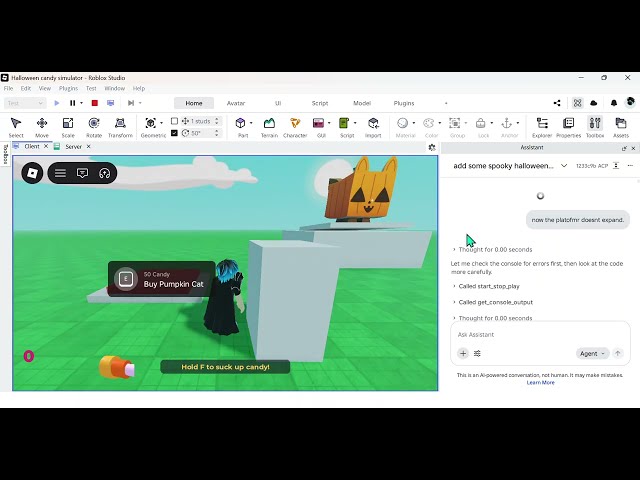
Task: Send message with the up-arrow button
Action: pyautogui.click(x=618, y=353)
